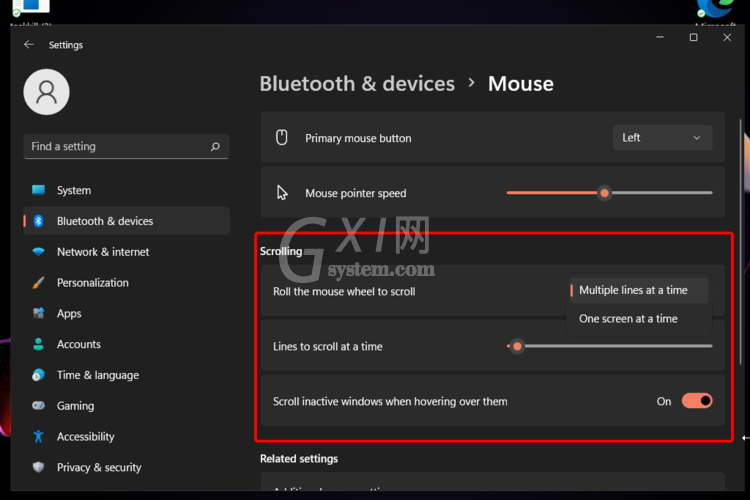The width and height of the screenshot is (750, 500).
Task: Go back with the Settings arrow
Action: [x=29, y=44]
